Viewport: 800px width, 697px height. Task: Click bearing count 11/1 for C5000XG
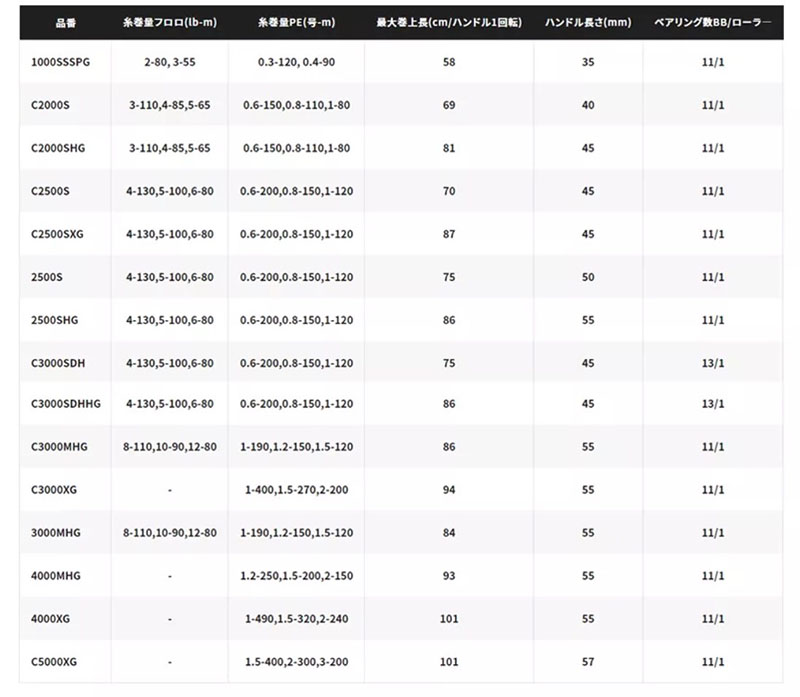coord(713,662)
